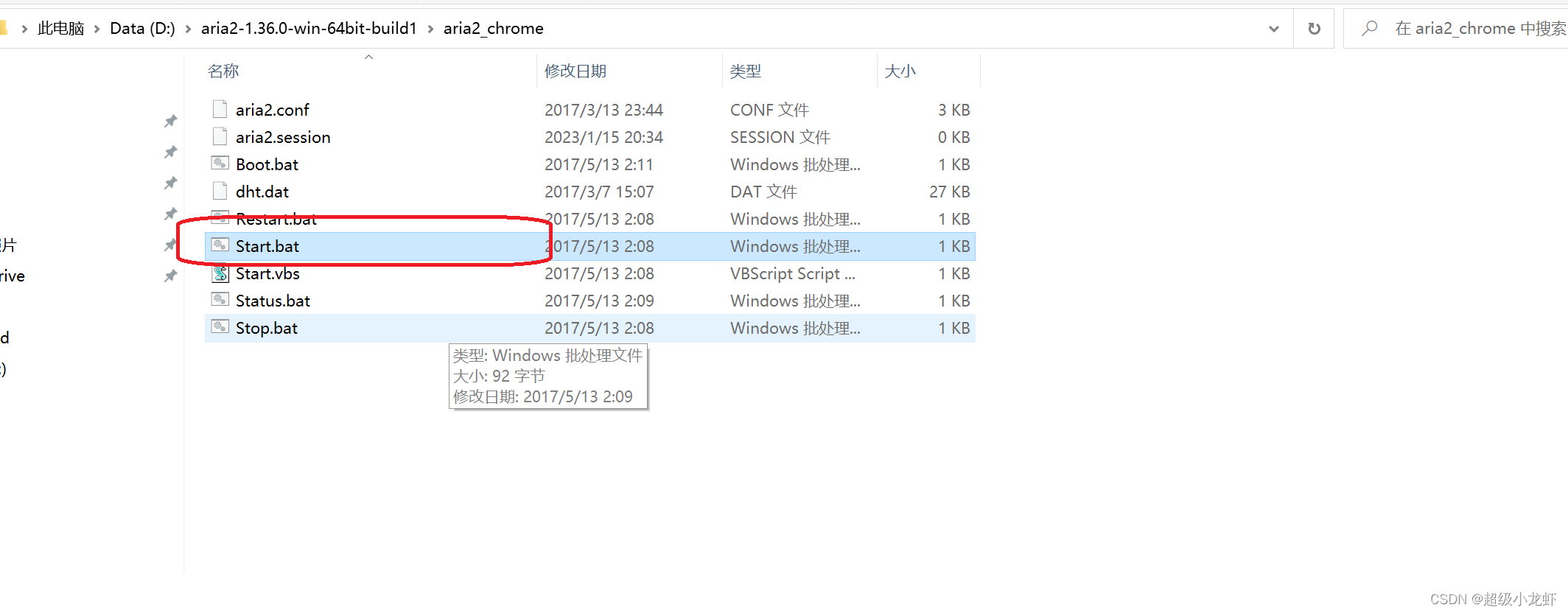Go to 此电脑 in breadcrumb
1568x613 pixels.
[x=61, y=28]
